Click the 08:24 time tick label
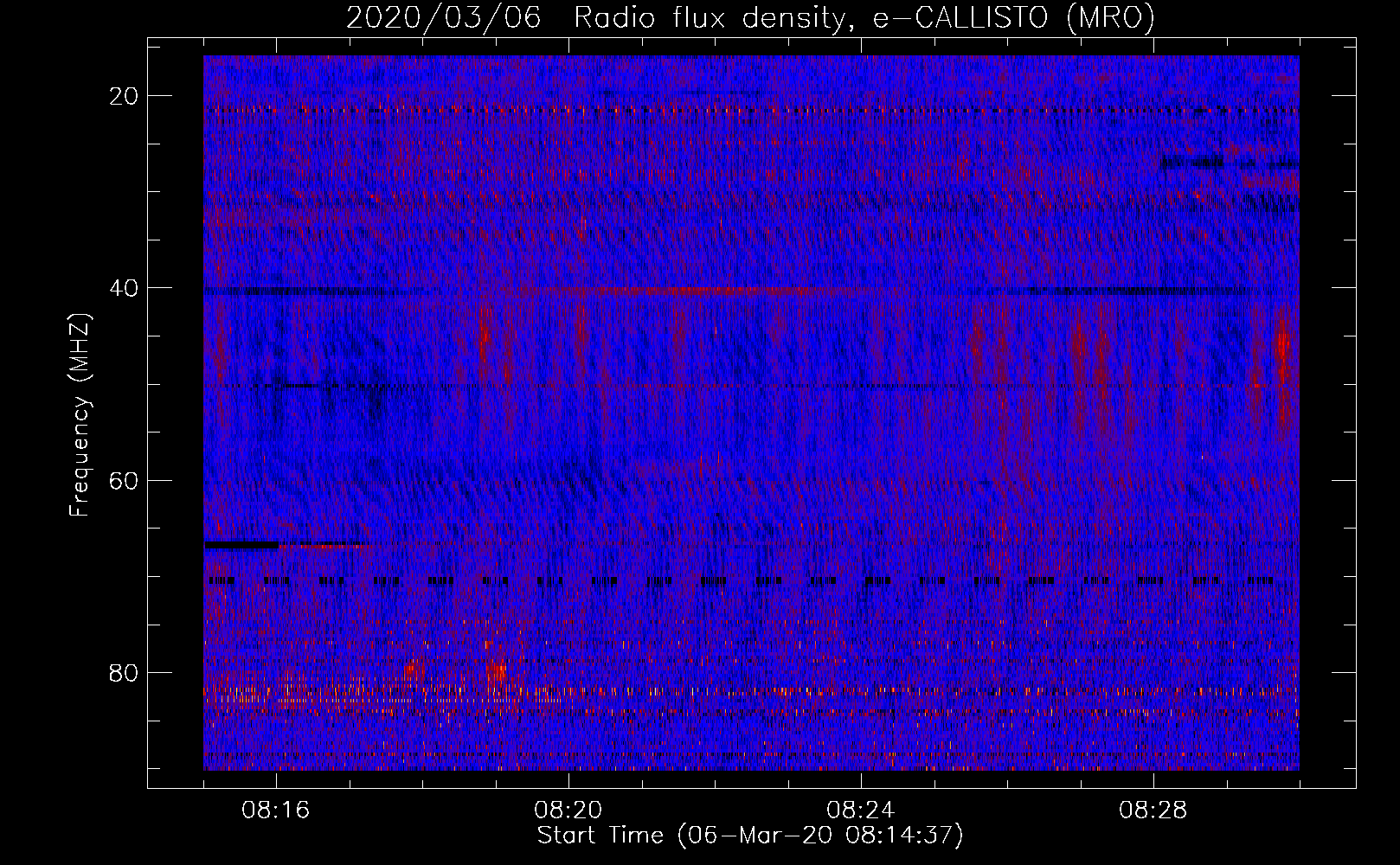The width and height of the screenshot is (1400, 865). (x=861, y=811)
